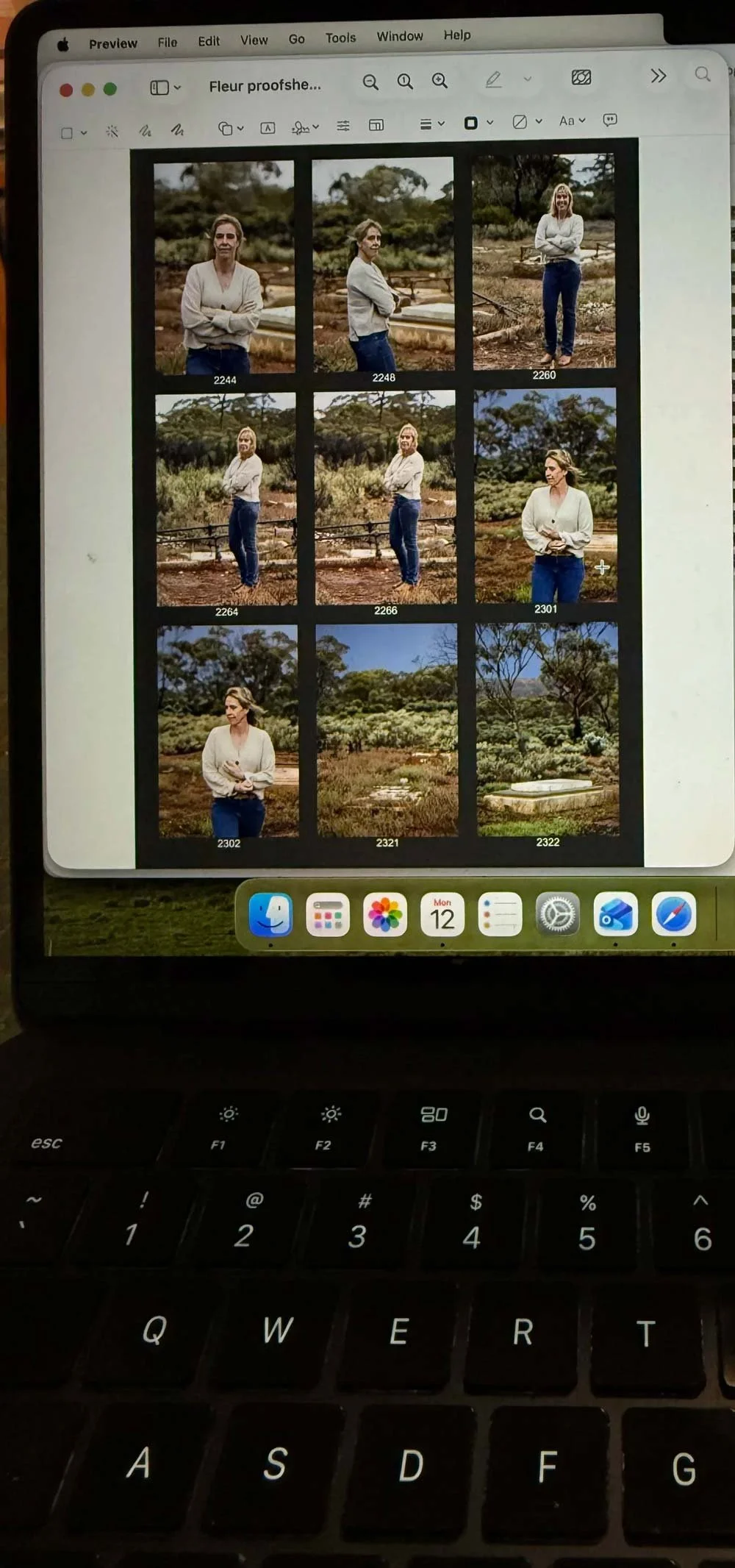Open the Adjust Color sliders tool
The width and height of the screenshot is (735, 1568).
point(343,126)
